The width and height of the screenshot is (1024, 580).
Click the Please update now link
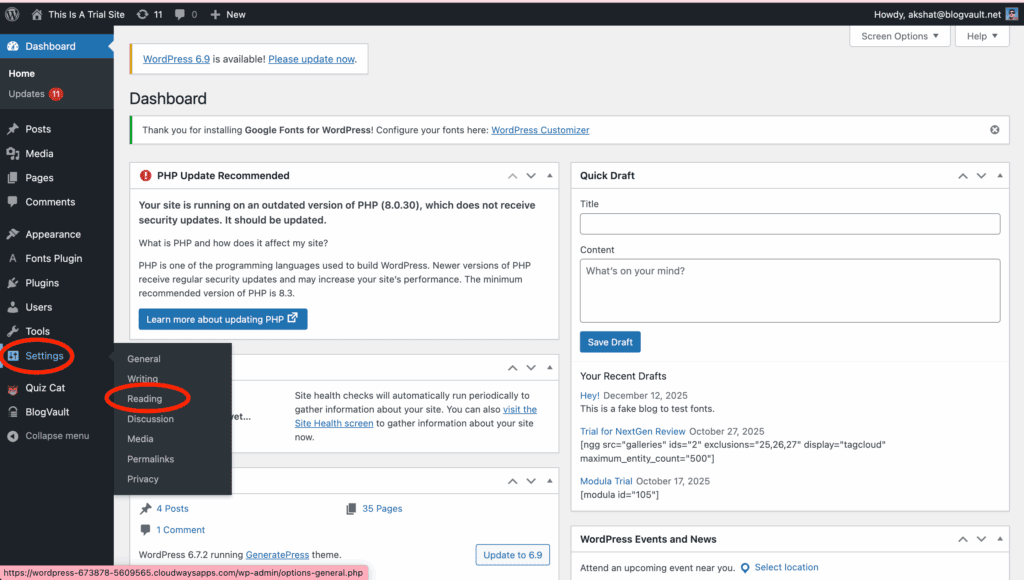pos(312,59)
